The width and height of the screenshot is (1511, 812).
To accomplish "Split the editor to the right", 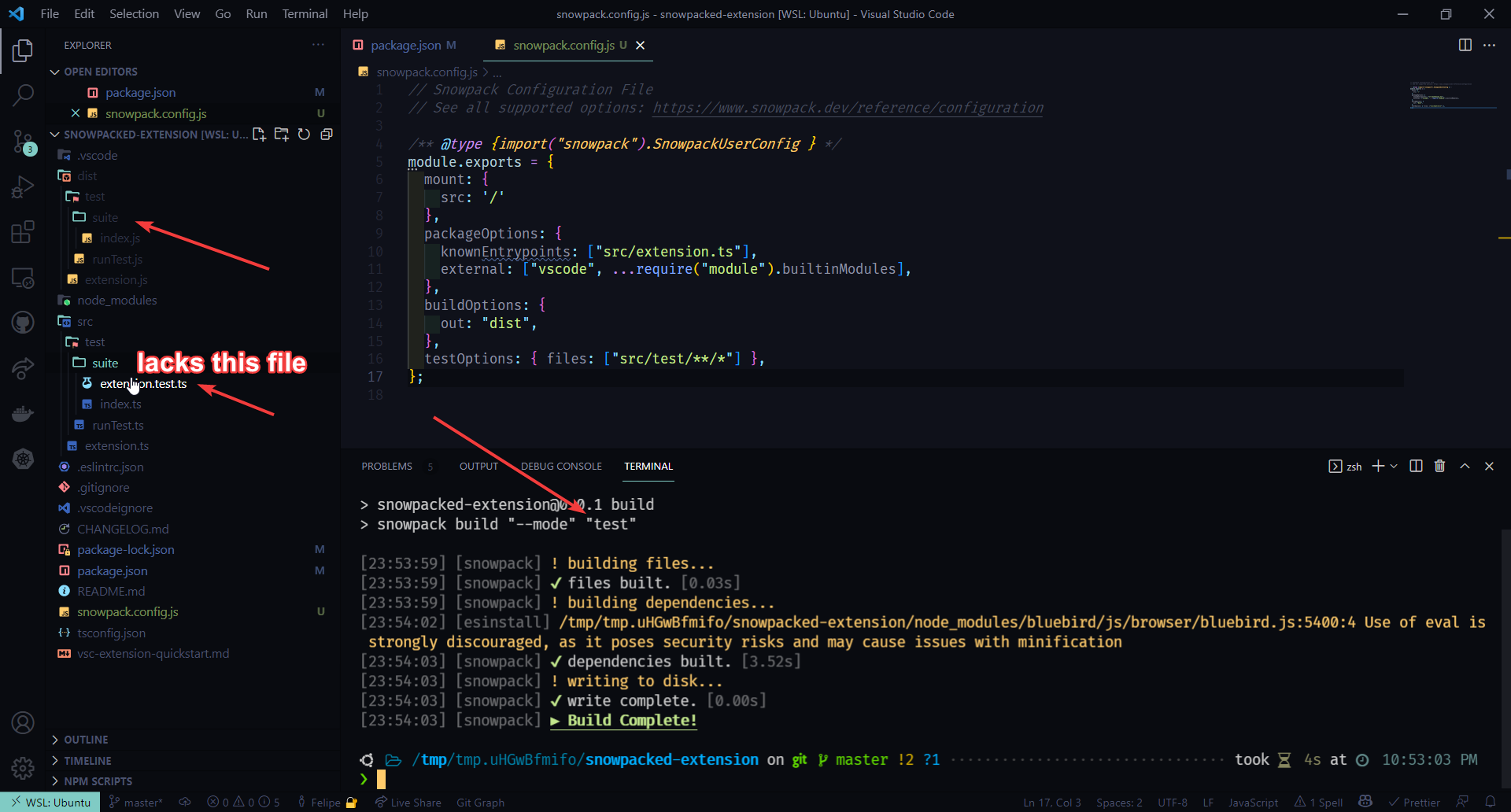I will tap(1465, 45).
